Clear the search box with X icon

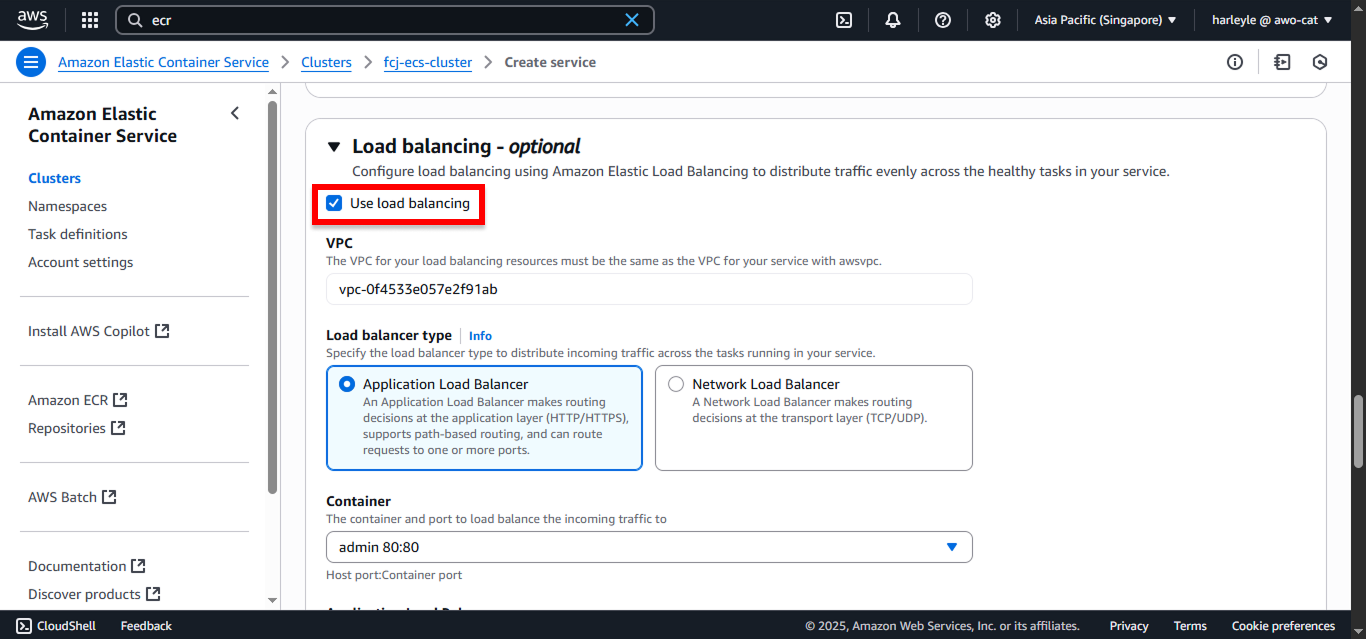pyautogui.click(x=632, y=20)
